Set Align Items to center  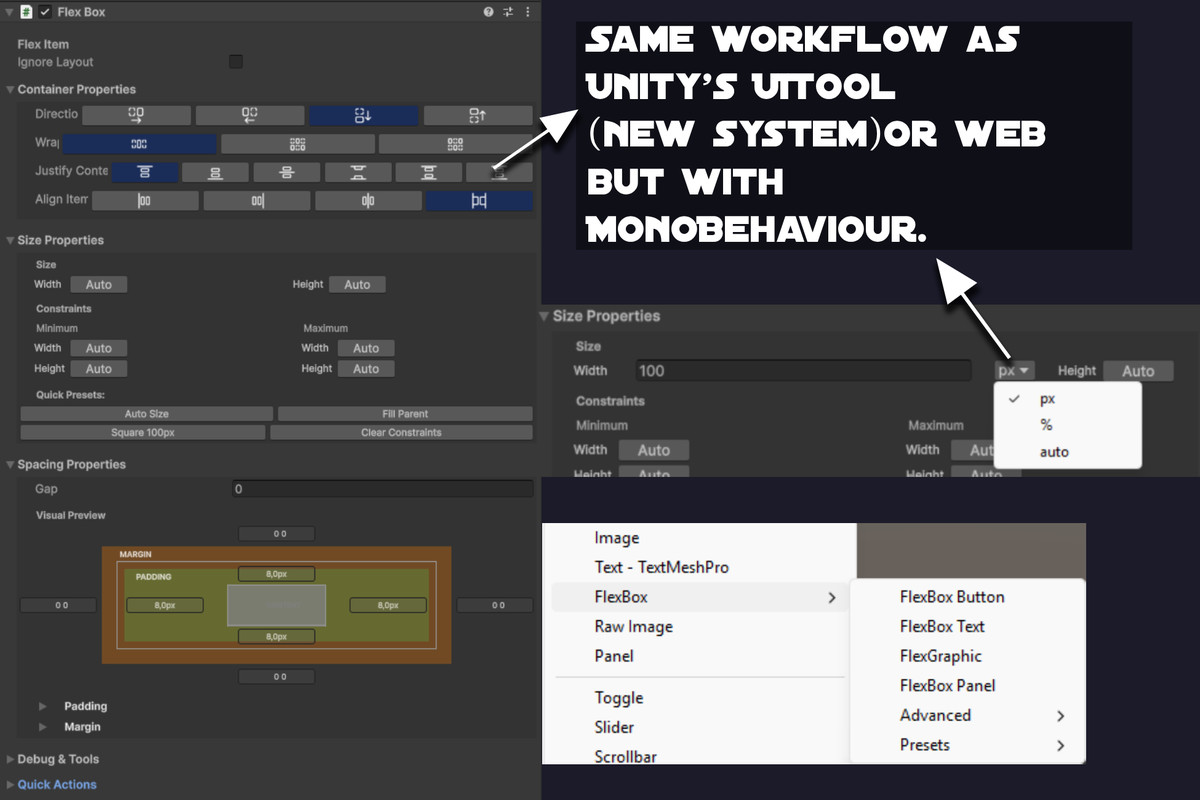click(x=368, y=201)
